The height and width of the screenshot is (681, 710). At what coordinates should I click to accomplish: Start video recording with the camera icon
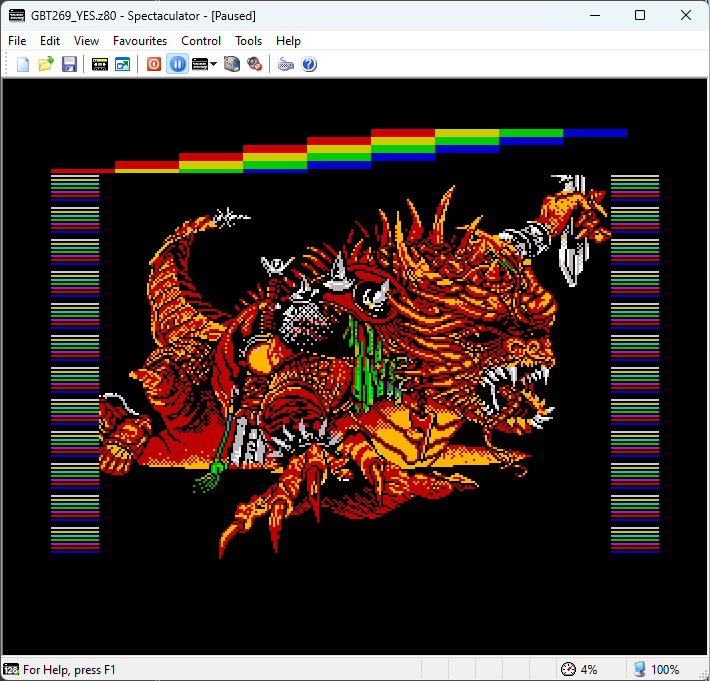pos(232,64)
